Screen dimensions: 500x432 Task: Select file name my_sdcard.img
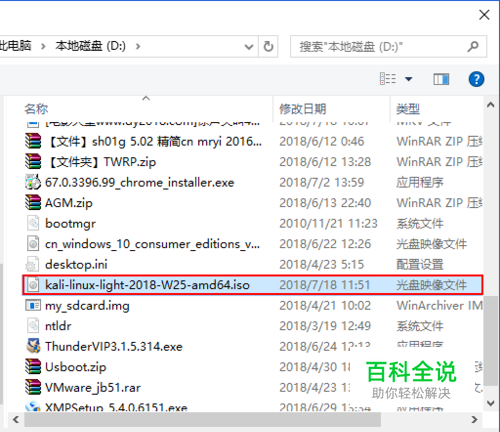87,306
